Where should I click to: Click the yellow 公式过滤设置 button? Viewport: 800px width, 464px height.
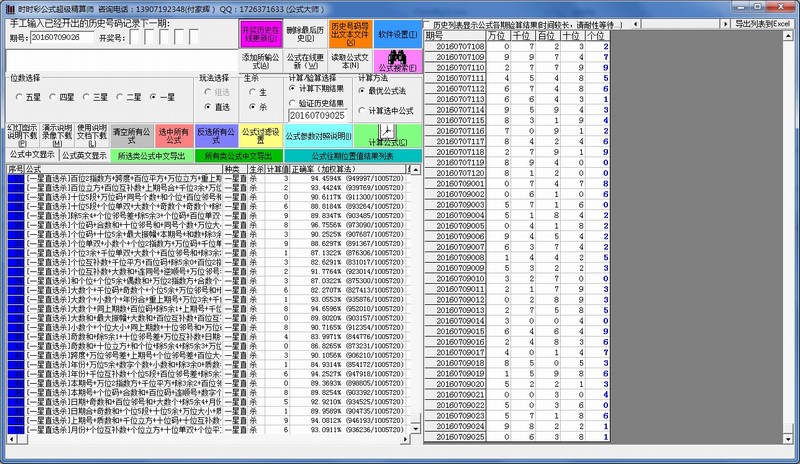coord(258,135)
